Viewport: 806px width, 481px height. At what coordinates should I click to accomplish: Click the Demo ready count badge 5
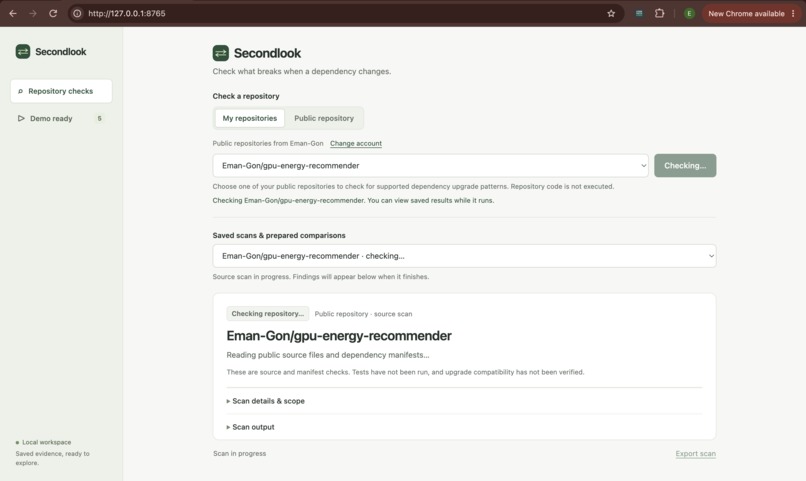[99, 118]
